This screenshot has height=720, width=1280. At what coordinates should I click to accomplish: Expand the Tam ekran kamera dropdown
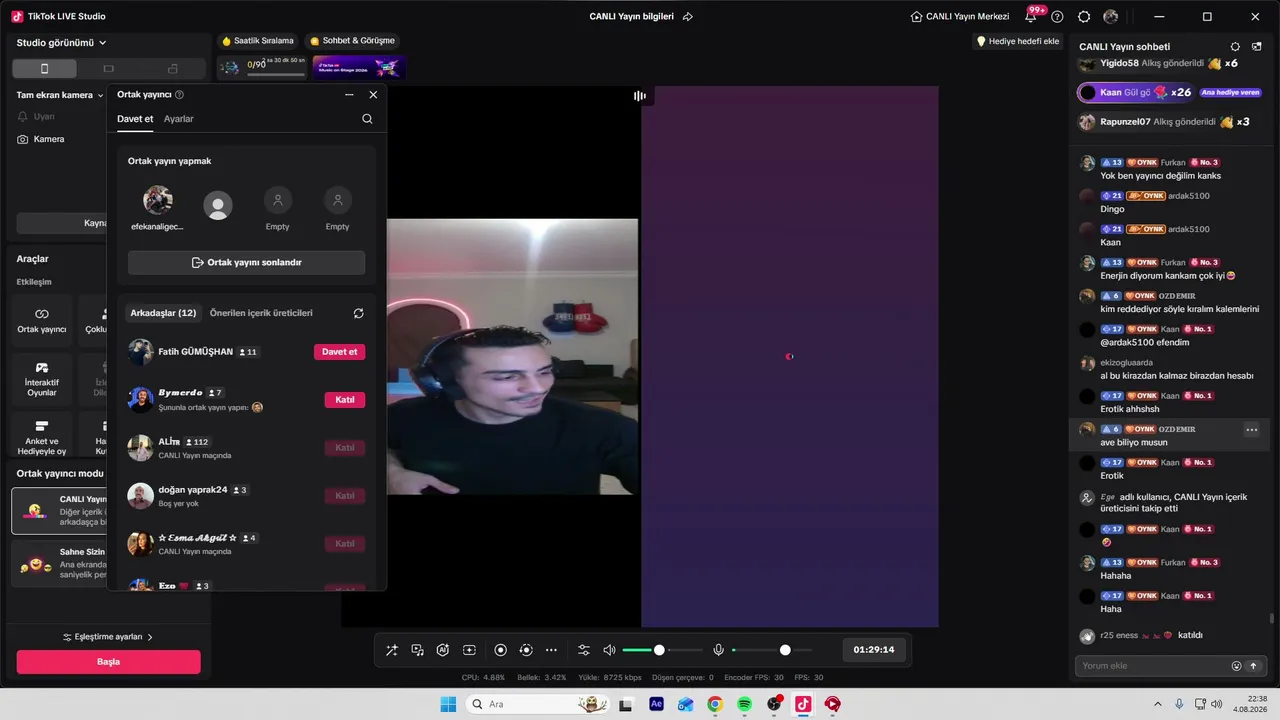point(60,96)
